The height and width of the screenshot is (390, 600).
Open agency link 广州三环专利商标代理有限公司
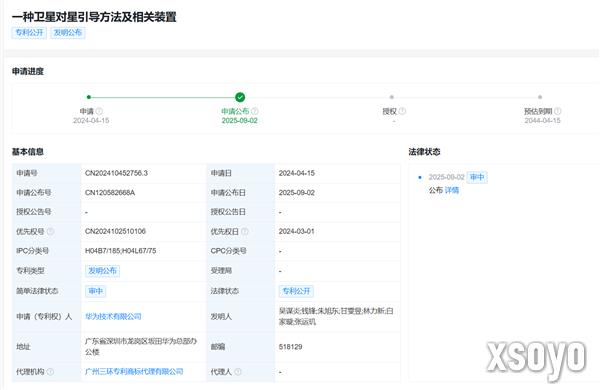coord(134,372)
